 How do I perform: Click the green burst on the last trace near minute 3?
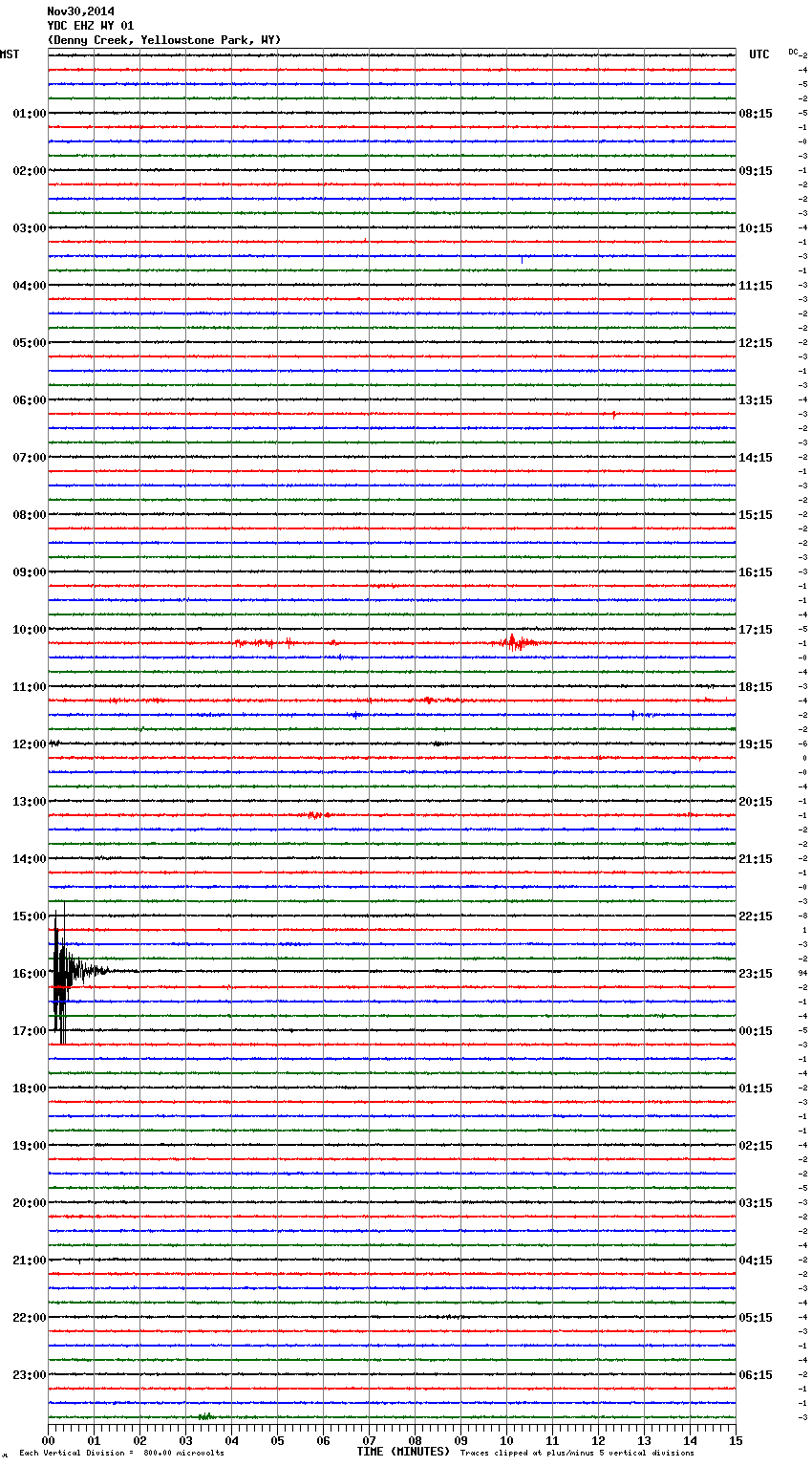pyautogui.click(x=205, y=1416)
